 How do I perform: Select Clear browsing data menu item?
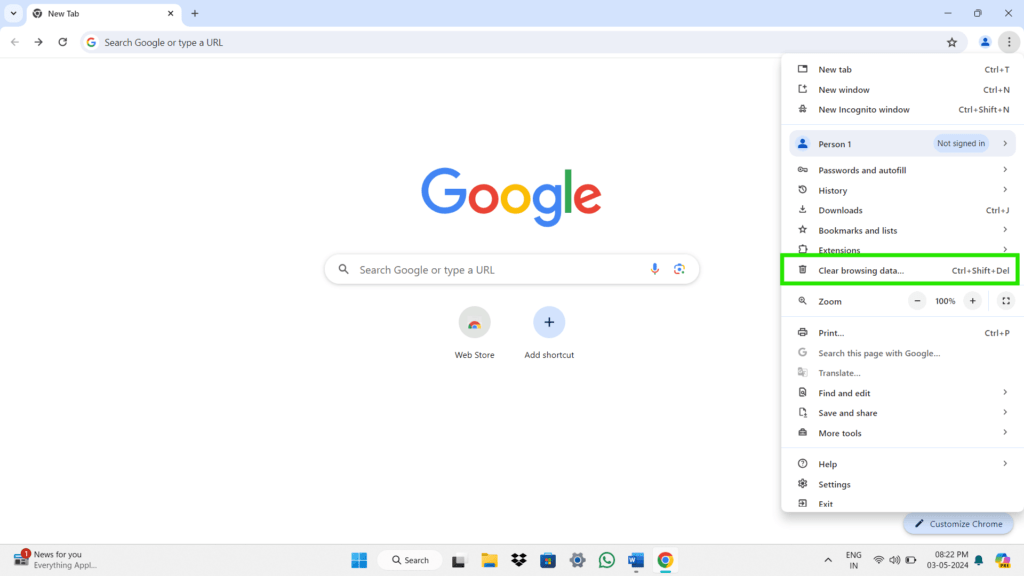pos(903,270)
